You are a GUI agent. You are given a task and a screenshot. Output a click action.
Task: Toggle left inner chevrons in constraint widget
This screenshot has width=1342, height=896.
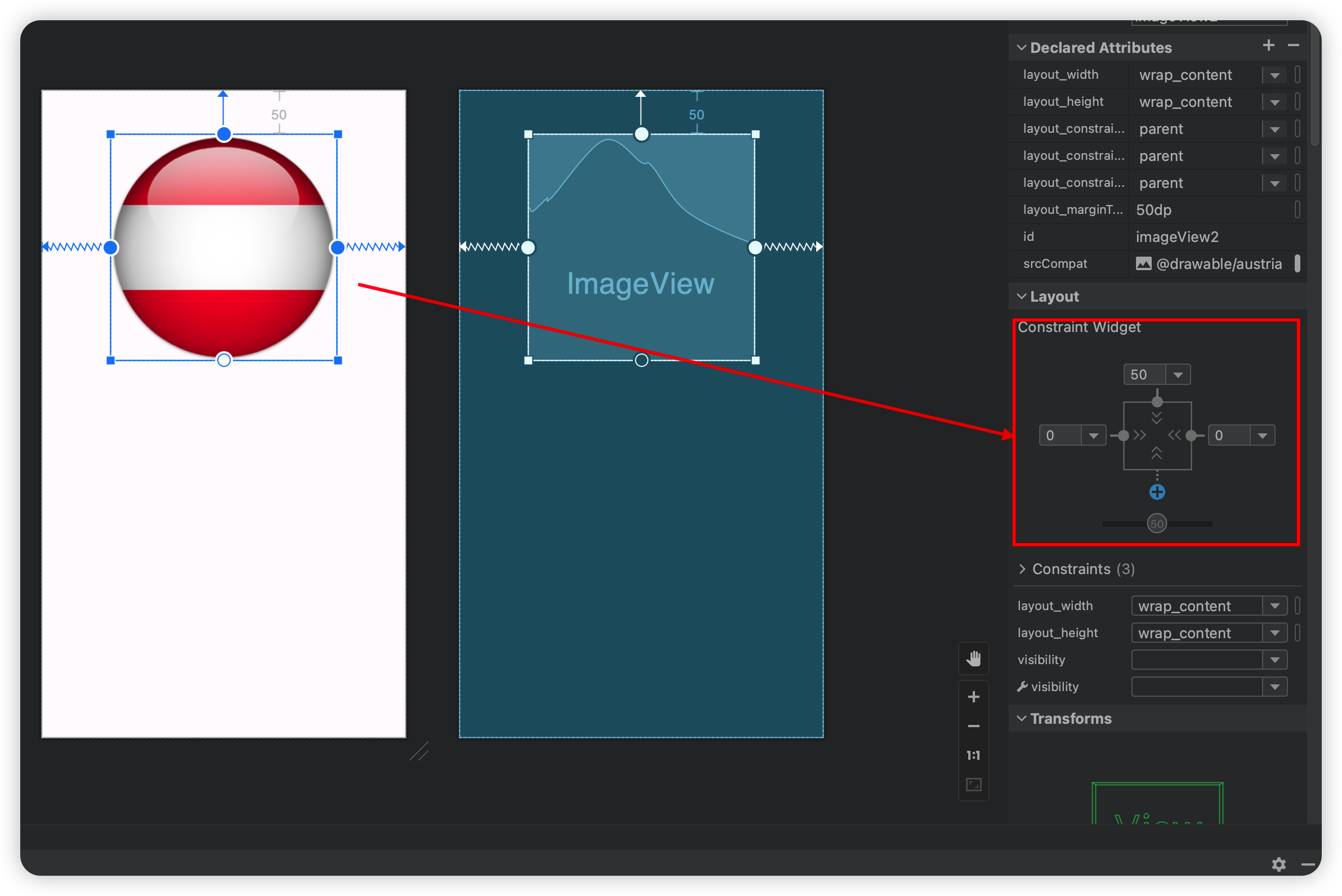[x=1140, y=436]
